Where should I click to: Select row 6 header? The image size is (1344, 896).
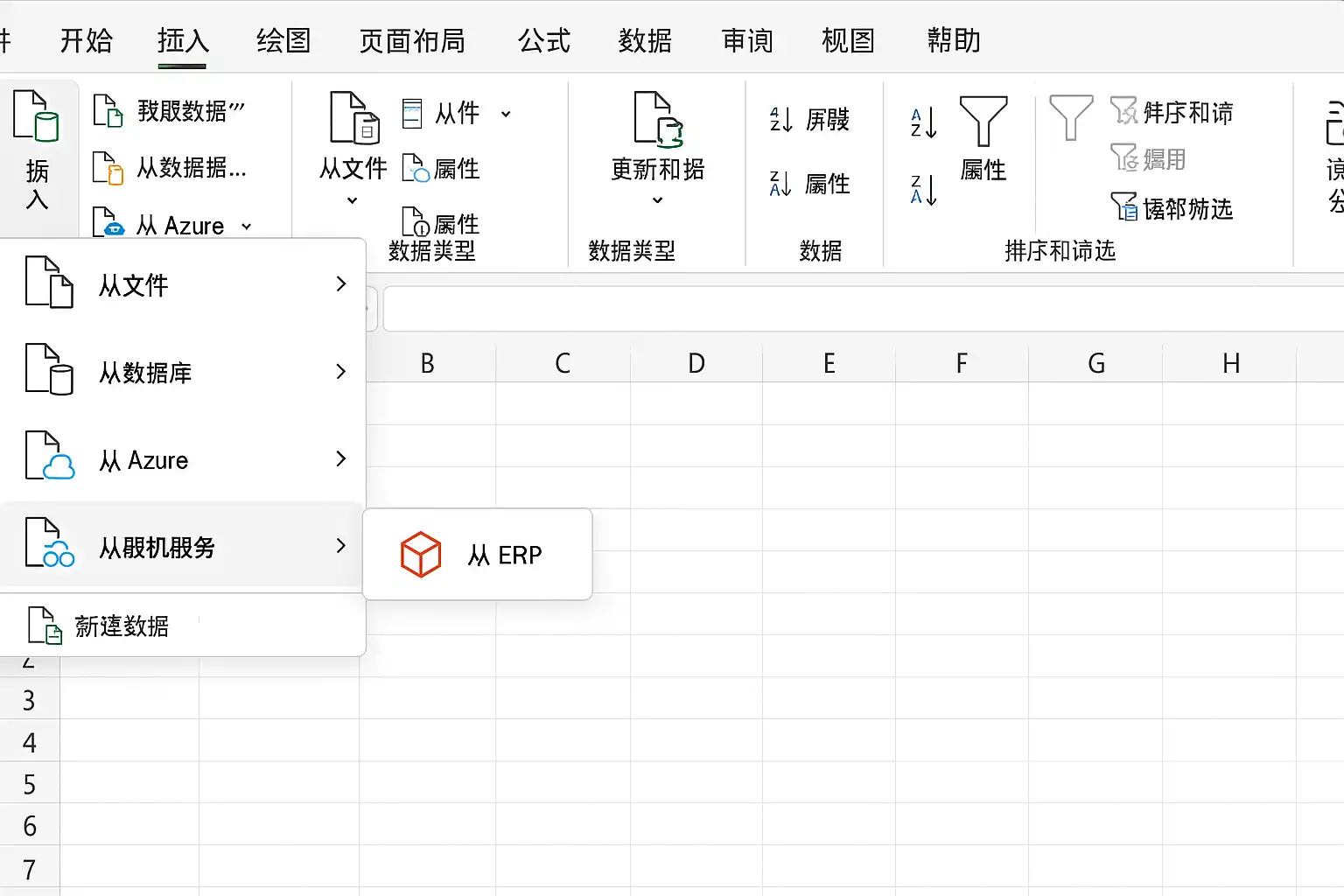(30, 826)
